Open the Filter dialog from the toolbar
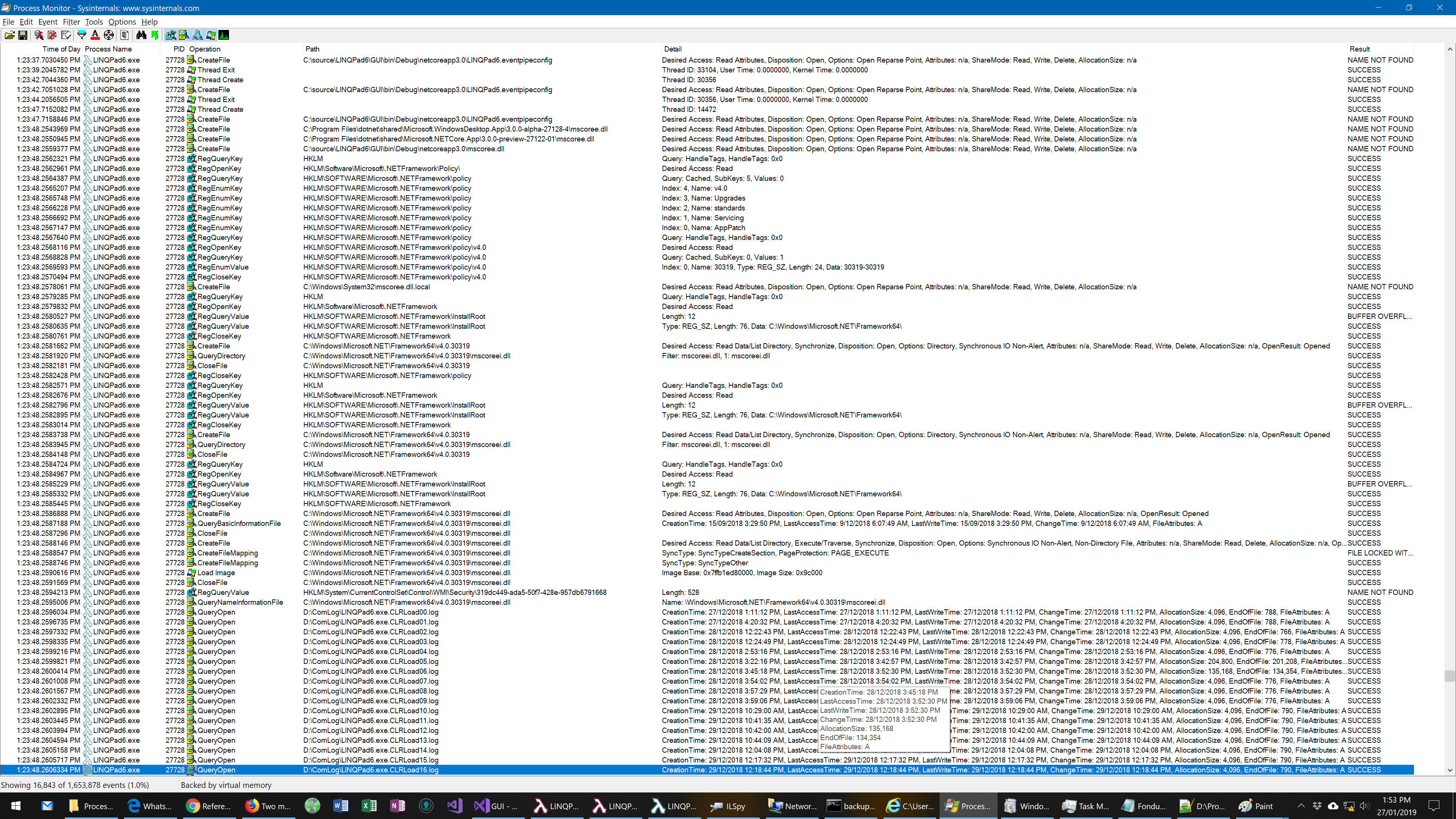Image resolution: width=1456 pixels, height=819 pixels. click(x=82, y=35)
